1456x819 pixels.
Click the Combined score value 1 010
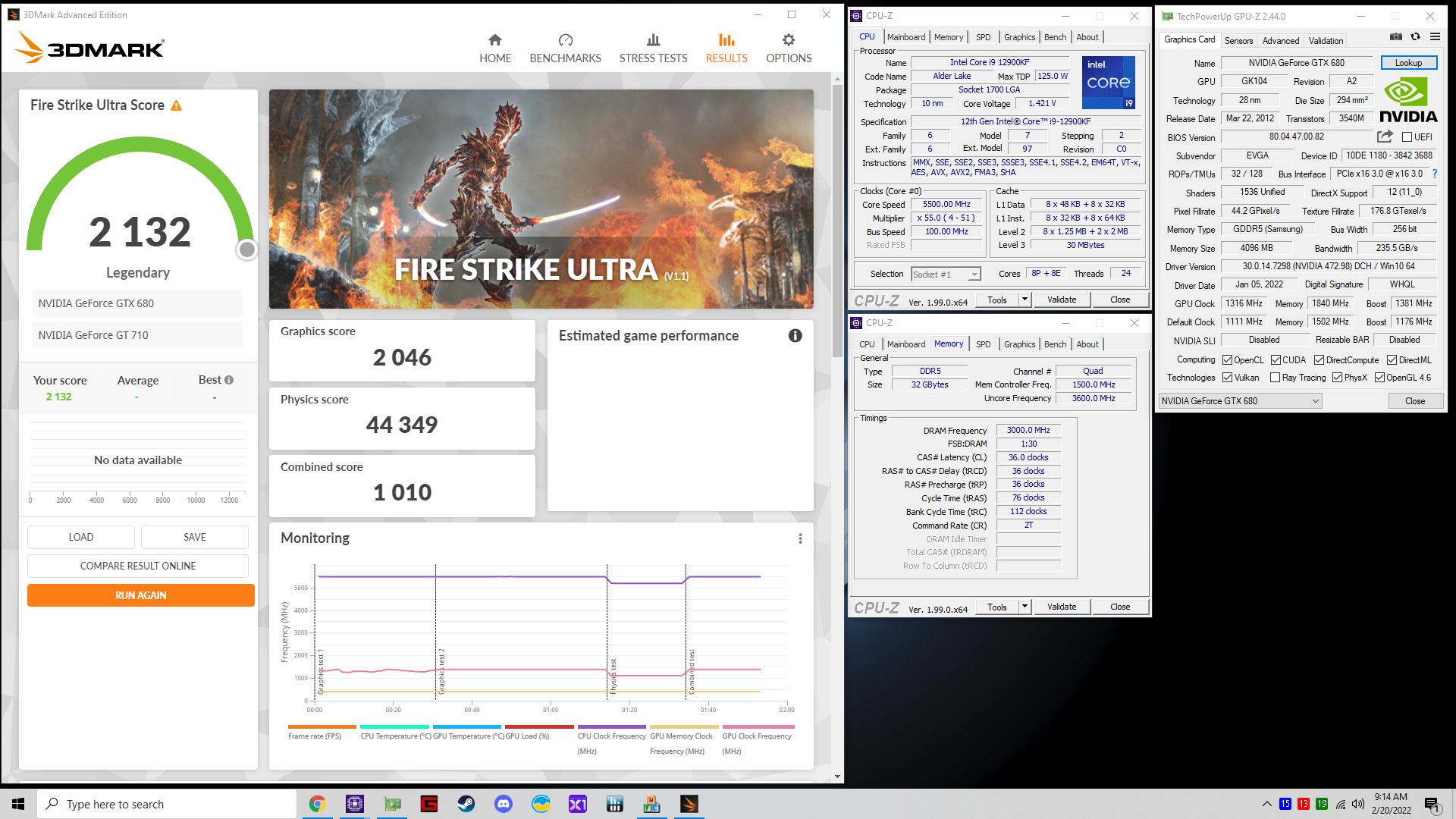[402, 492]
